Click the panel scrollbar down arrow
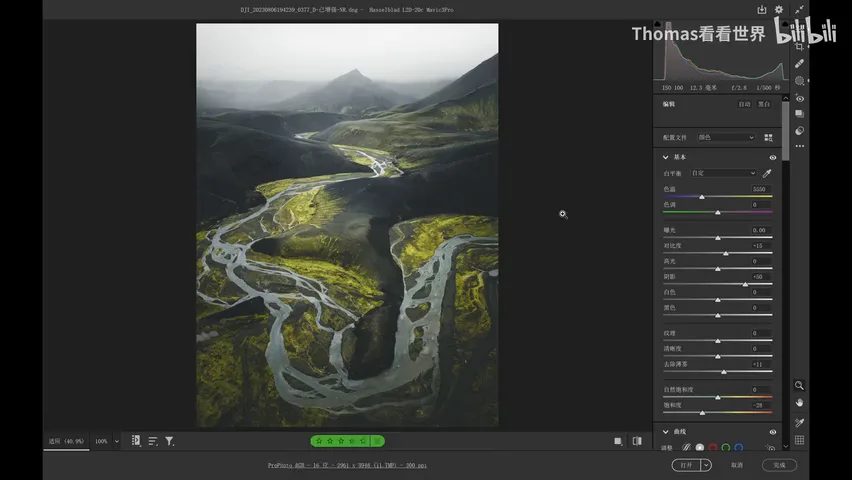 pyautogui.click(x=785, y=446)
